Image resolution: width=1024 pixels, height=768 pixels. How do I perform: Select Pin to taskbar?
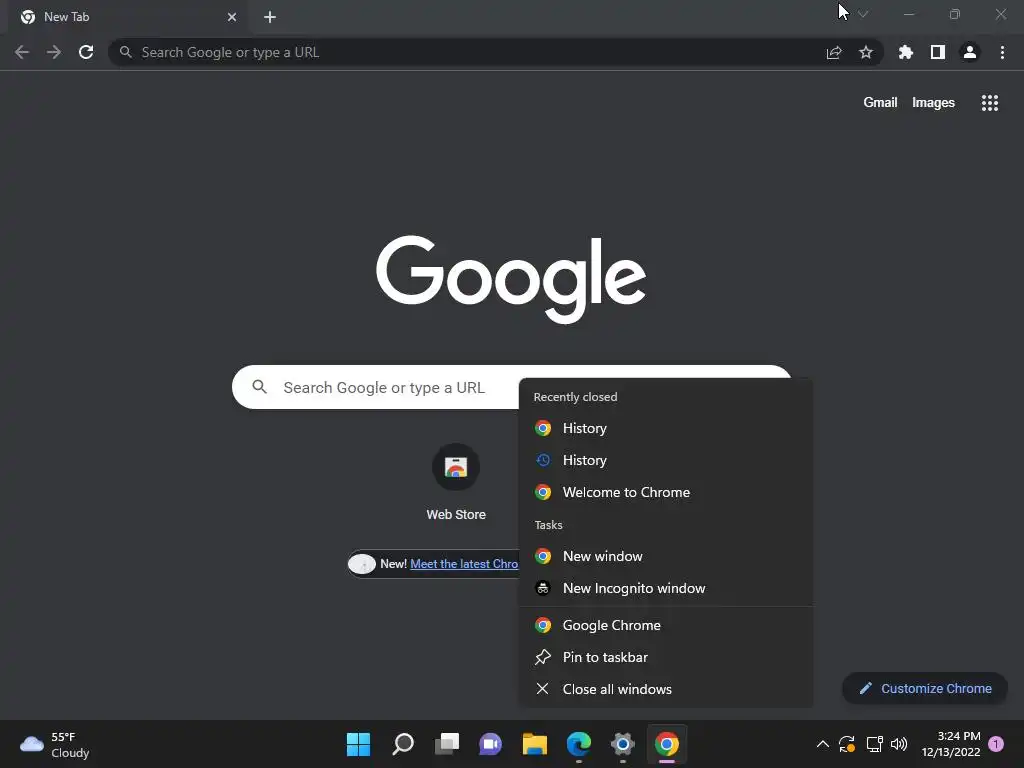pos(666,658)
